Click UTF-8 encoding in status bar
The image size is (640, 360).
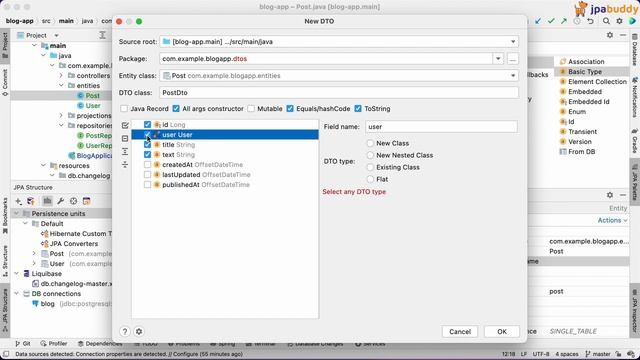pyautogui.click(x=541, y=354)
